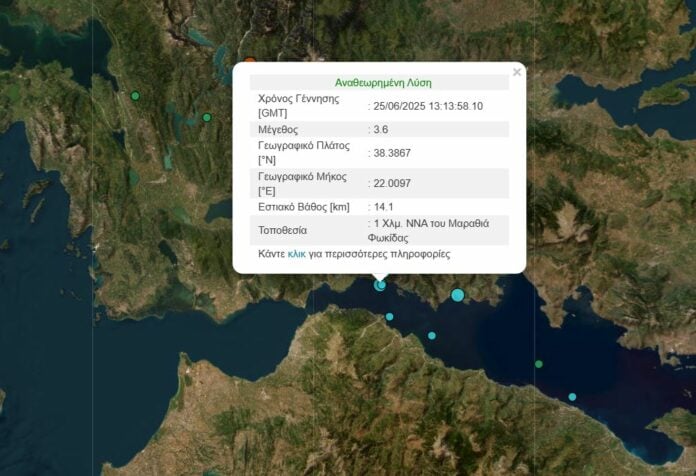
Task: Click the 'Χρόνος Γέννησης [GMT]' label
Action: pos(299,106)
